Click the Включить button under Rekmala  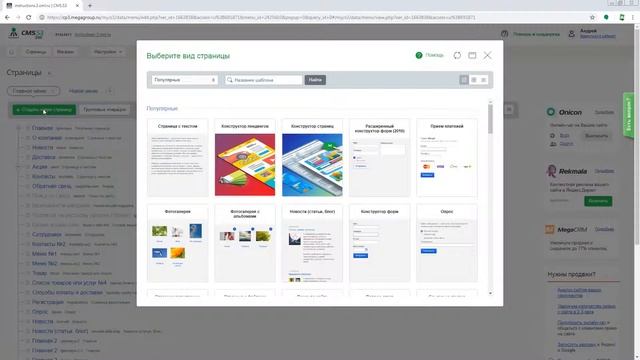coord(598,201)
